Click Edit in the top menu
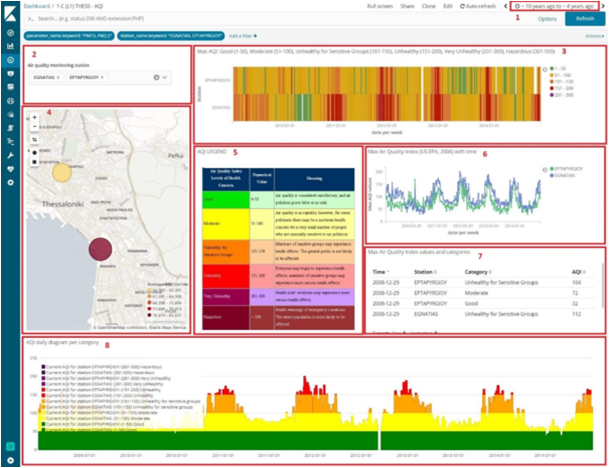The height and width of the screenshot is (468, 609). (447, 6)
